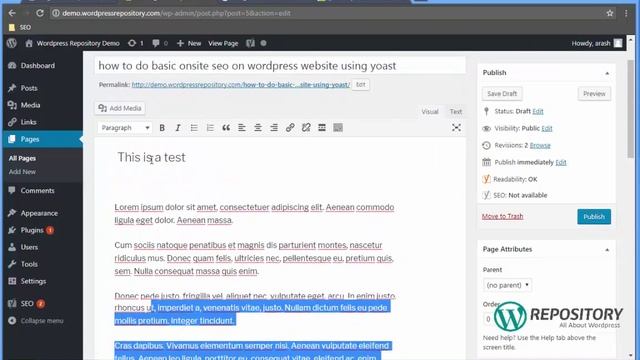640x360 pixels.
Task: Open SEO menu in sidebar
Action: (27, 304)
